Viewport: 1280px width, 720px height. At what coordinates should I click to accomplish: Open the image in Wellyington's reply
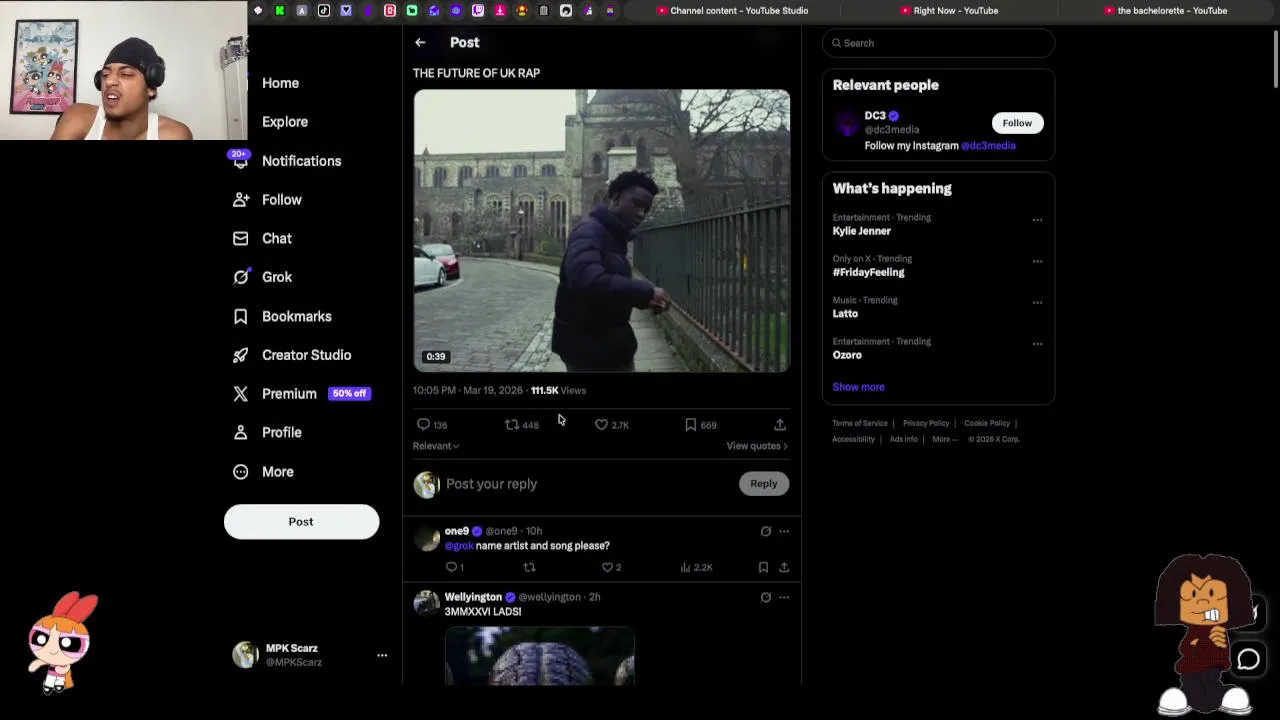point(540,656)
